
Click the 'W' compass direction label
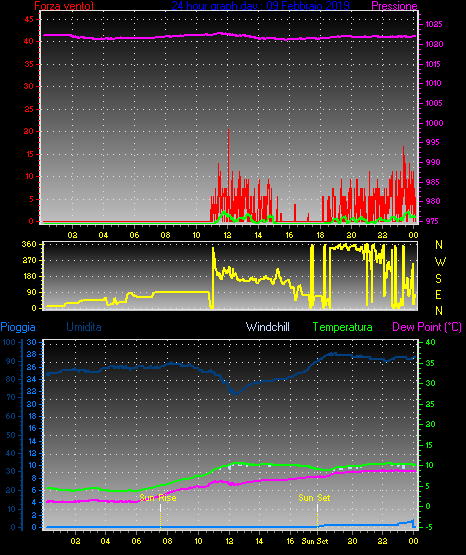click(440, 262)
